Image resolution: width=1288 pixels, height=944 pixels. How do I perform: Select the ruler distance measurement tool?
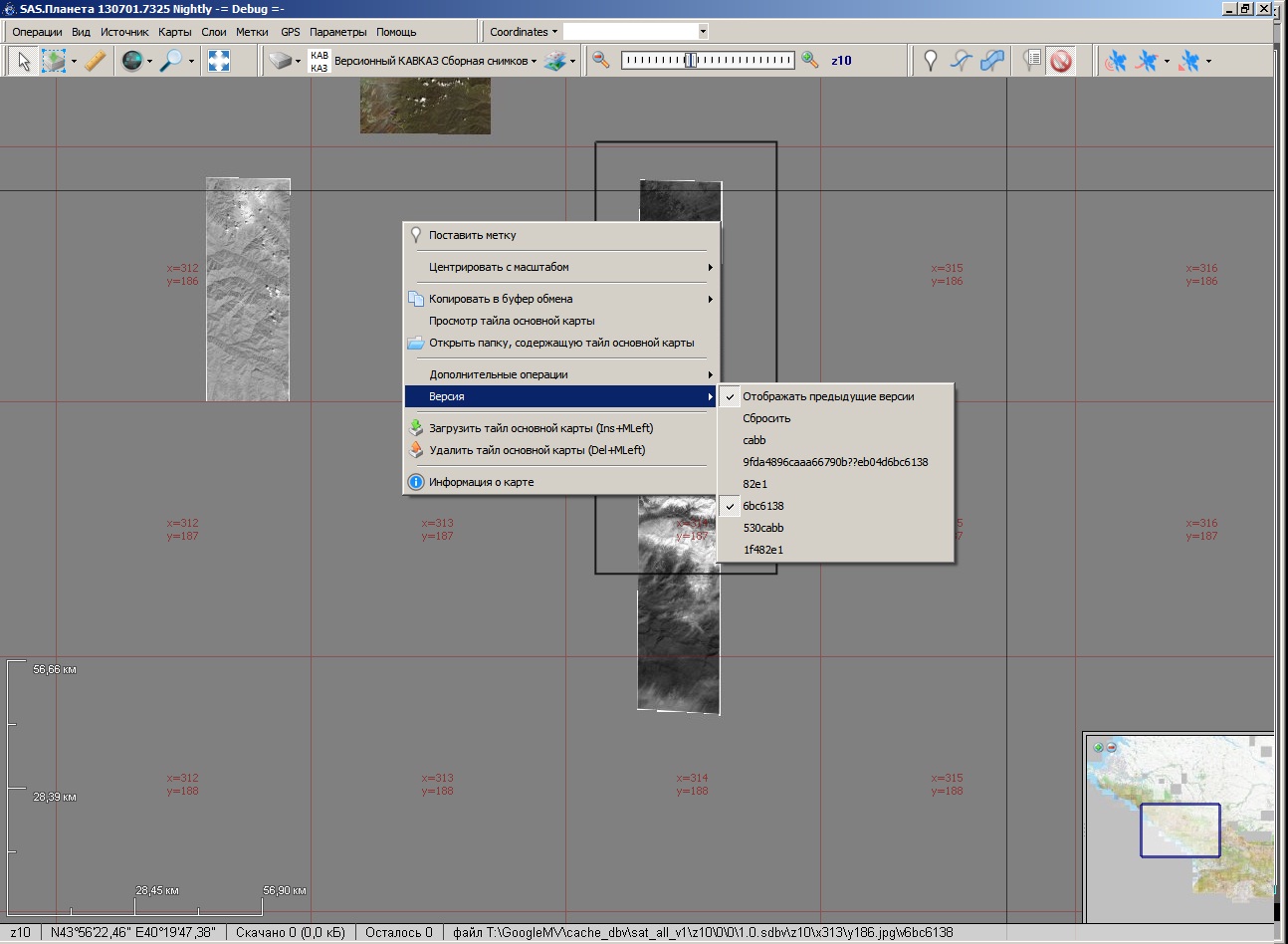click(x=96, y=61)
